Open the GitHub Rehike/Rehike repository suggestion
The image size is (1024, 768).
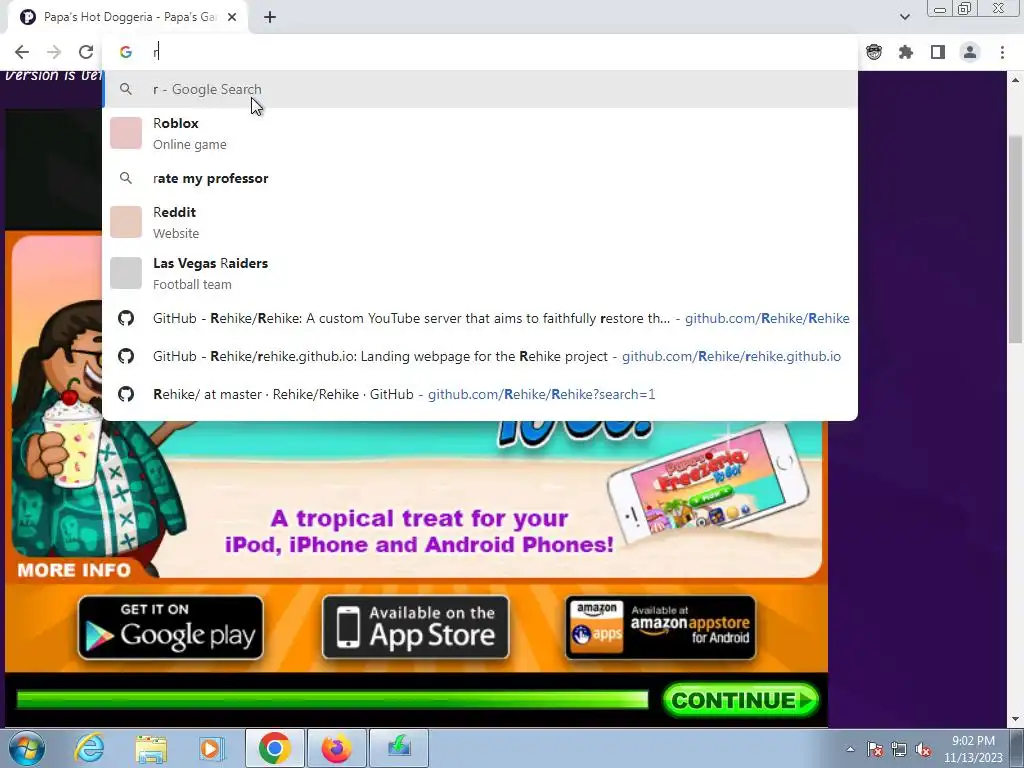(480, 319)
